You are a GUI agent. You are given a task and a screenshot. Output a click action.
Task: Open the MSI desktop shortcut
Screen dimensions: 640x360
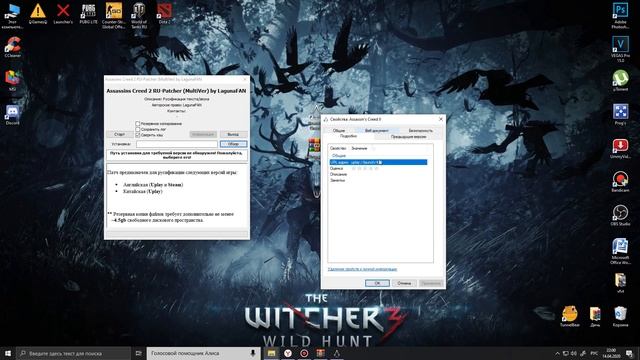13,80
